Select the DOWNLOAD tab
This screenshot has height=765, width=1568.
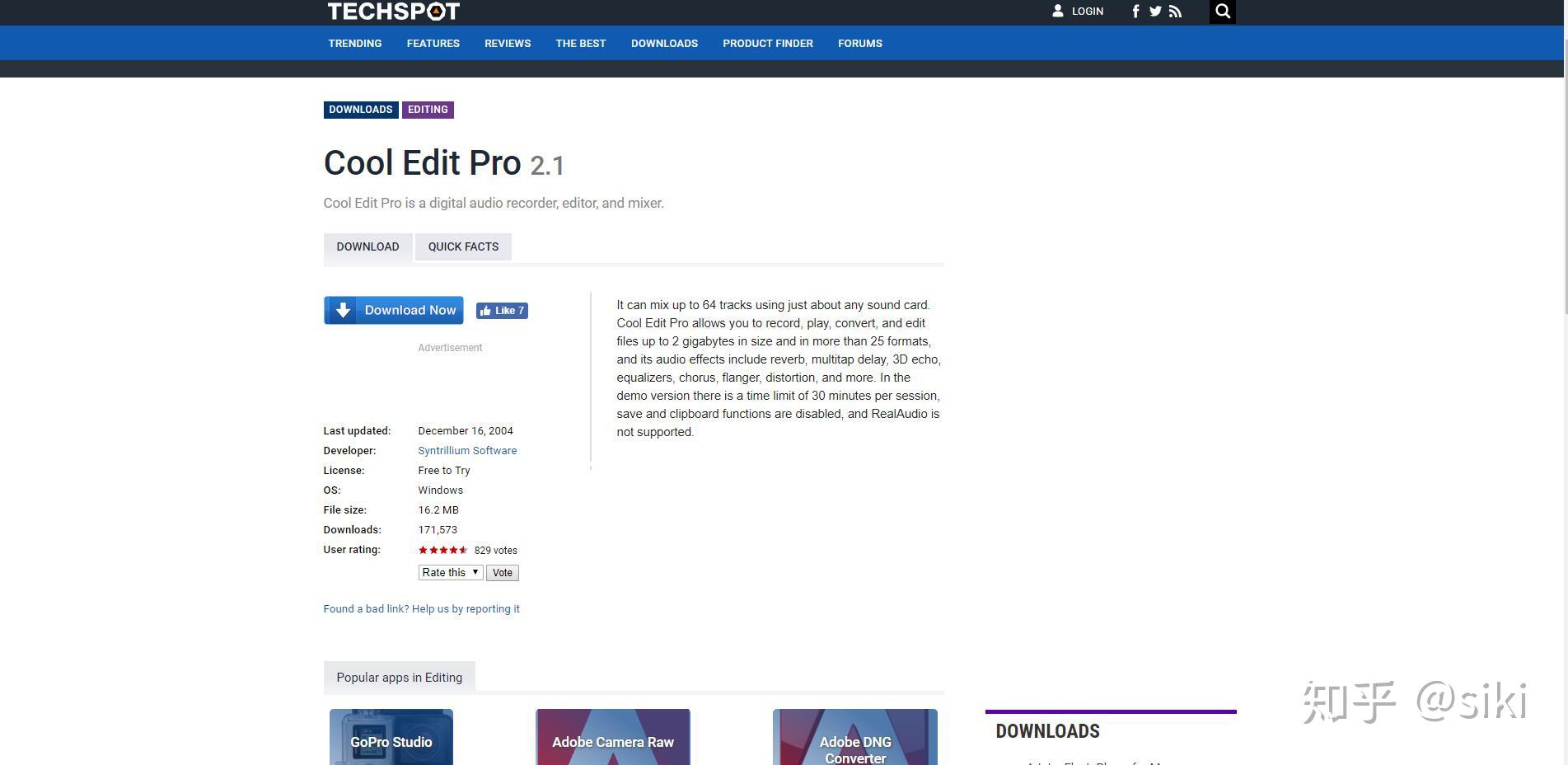tap(367, 246)
